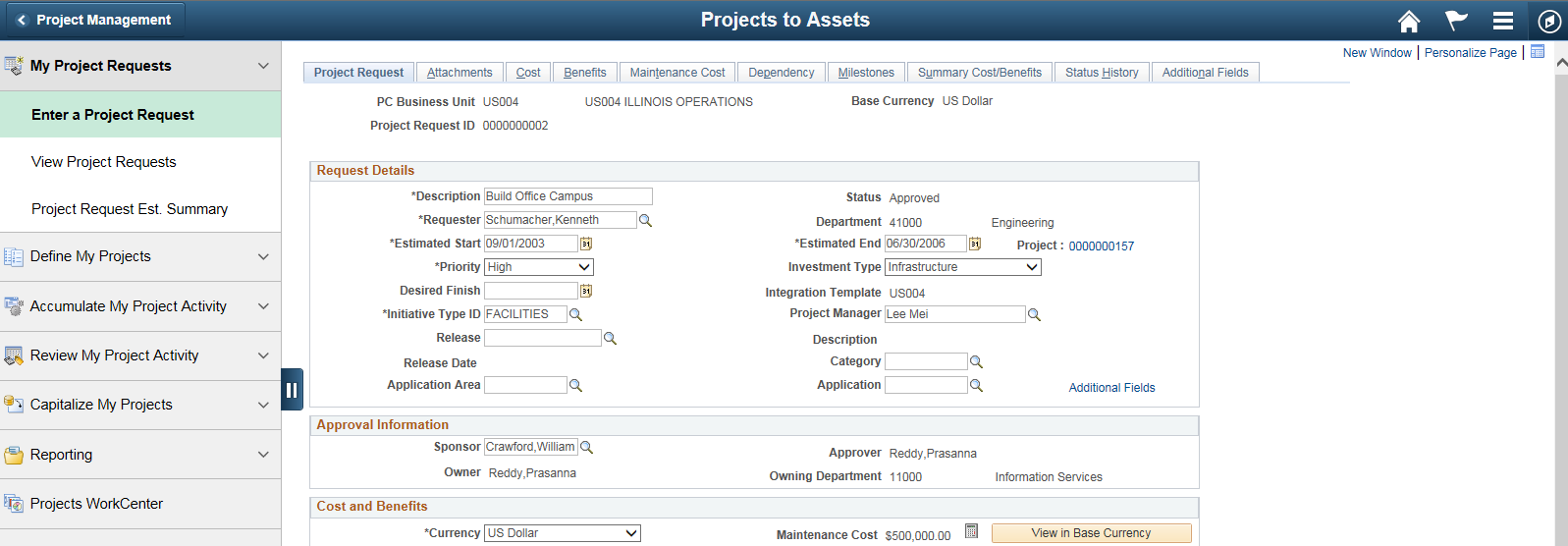Open the Summary Cost/Benefits tab
1568x546 pixels.
click(x=980, y=73)
